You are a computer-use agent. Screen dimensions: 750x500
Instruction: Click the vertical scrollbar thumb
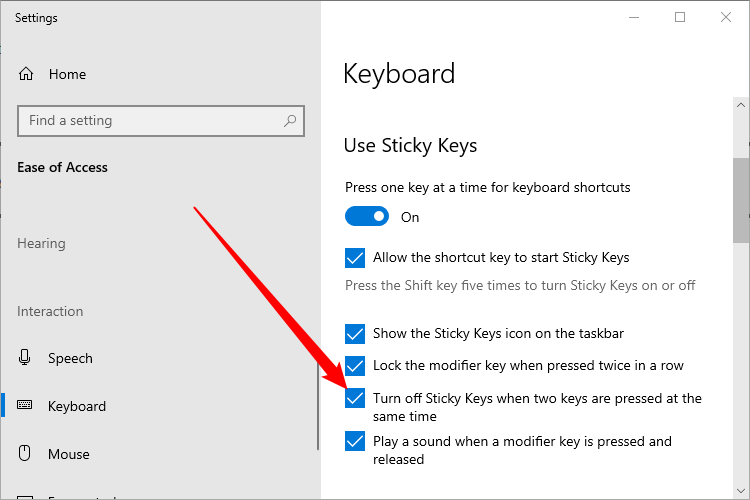point(741,200)
